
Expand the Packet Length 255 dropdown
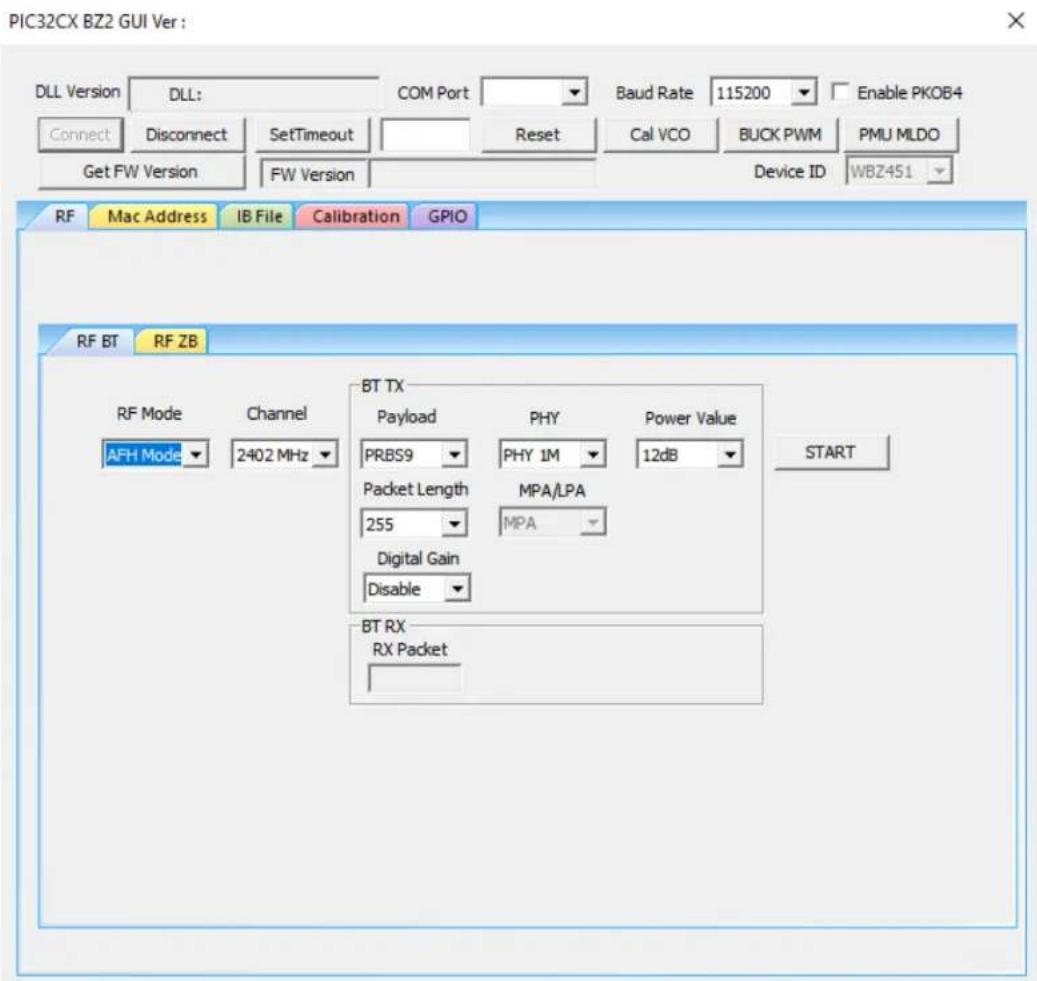[414, 523]
